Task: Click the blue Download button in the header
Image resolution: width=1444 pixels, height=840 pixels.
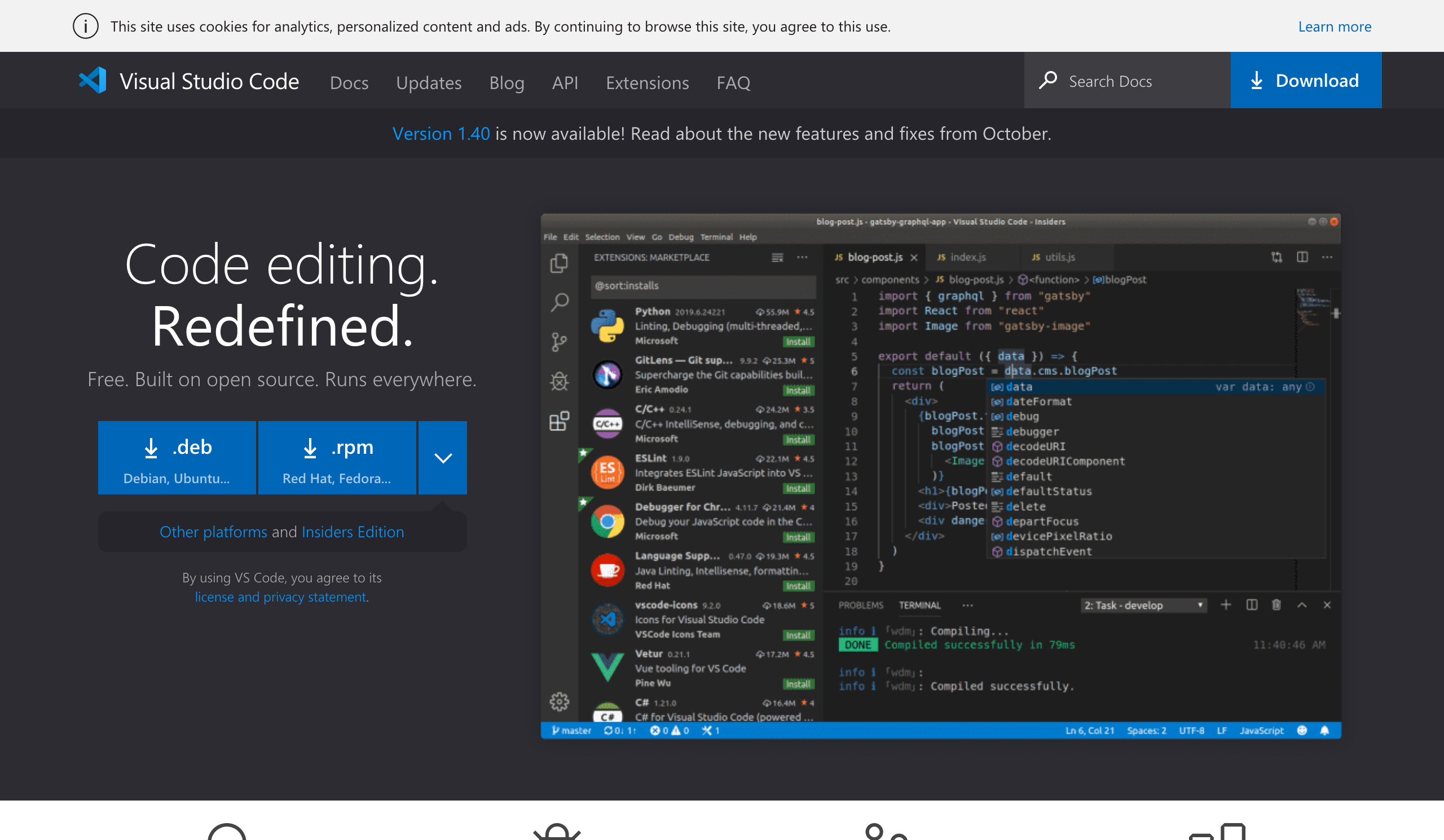Action: coord(1305,81)
